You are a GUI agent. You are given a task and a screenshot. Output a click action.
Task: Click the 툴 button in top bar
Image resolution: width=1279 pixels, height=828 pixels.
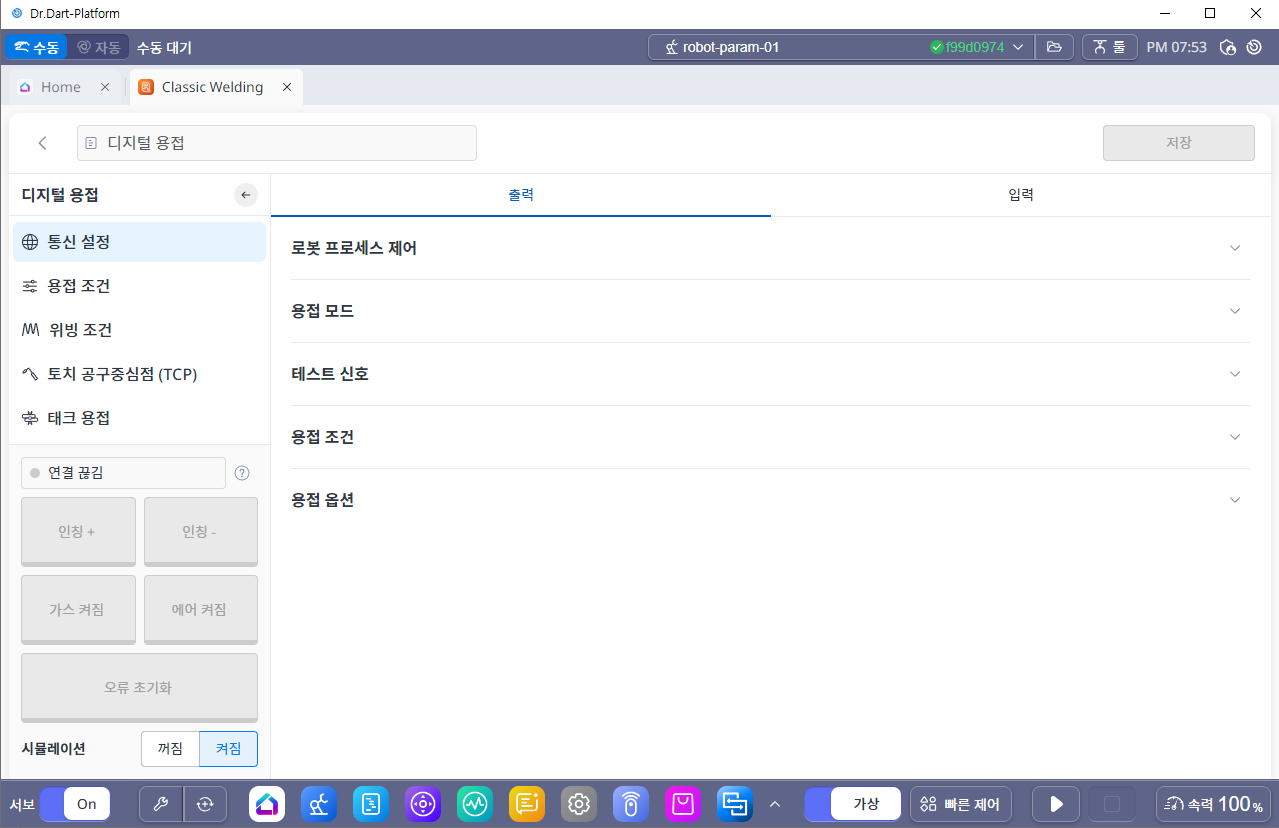(1109, 47)
